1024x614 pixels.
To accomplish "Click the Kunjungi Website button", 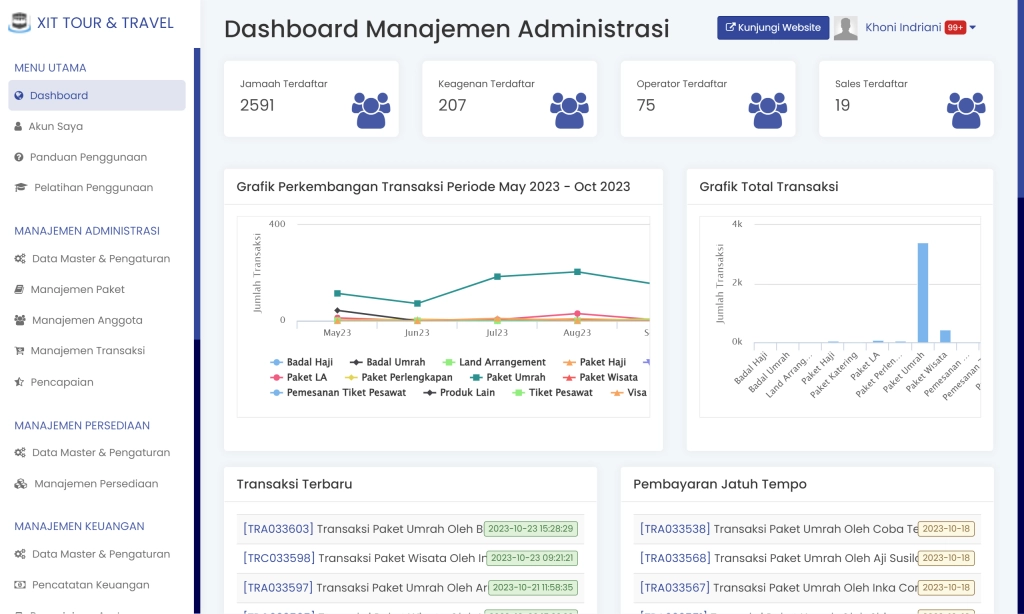I will point(773,28).
